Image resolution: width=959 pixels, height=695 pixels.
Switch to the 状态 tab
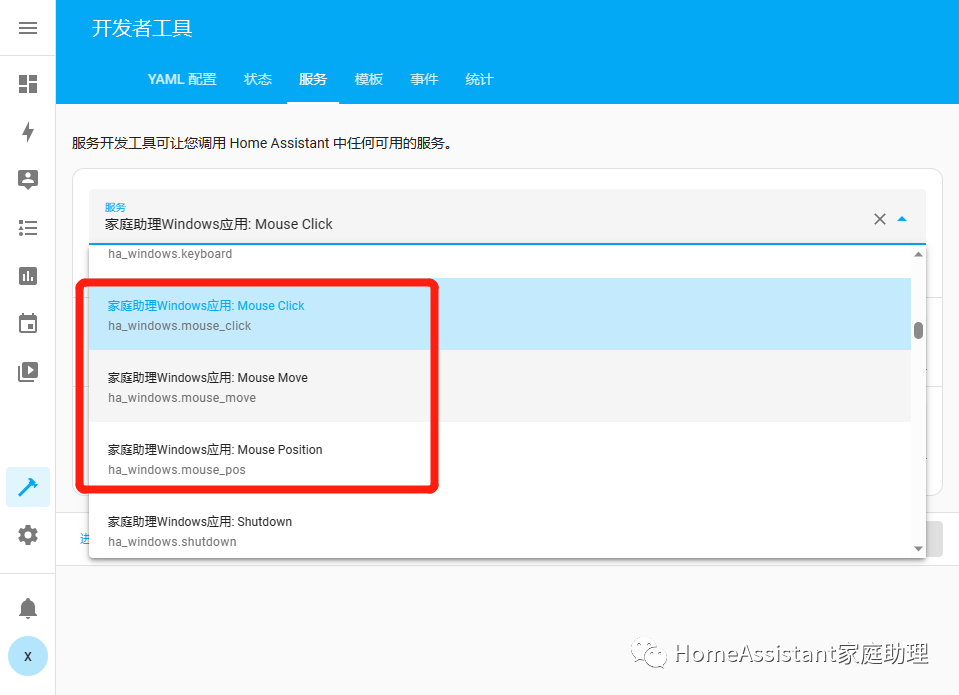click(x=257, y=80)
